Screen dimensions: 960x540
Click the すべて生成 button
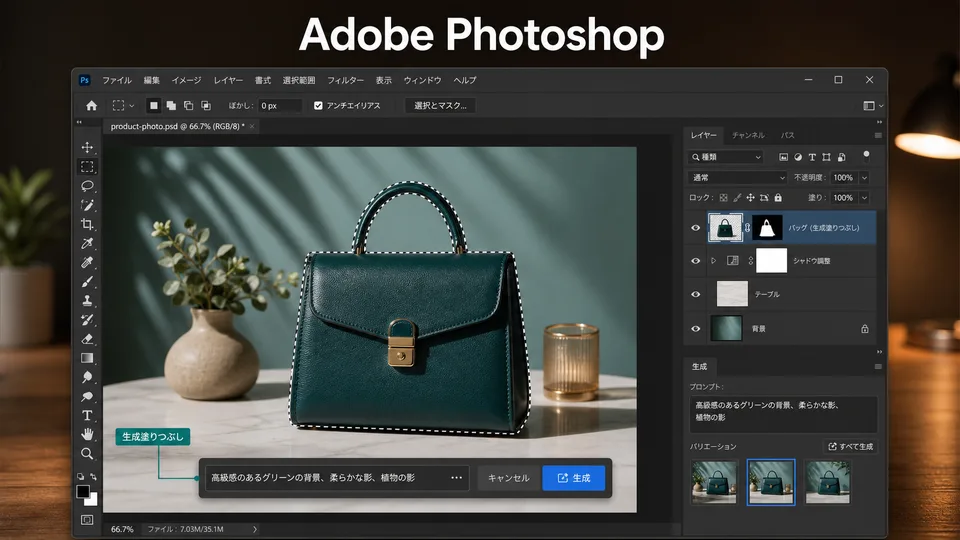coord(850,446)
